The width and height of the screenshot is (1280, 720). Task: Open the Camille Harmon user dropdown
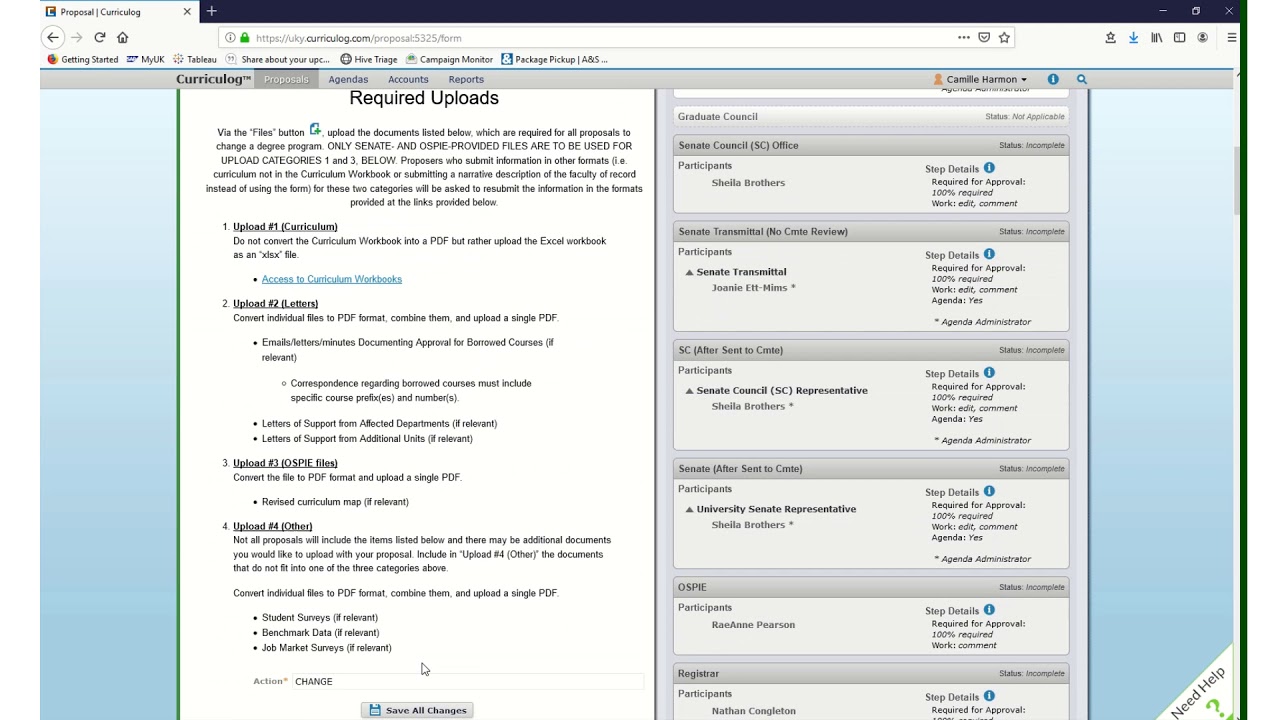[980, 79]
